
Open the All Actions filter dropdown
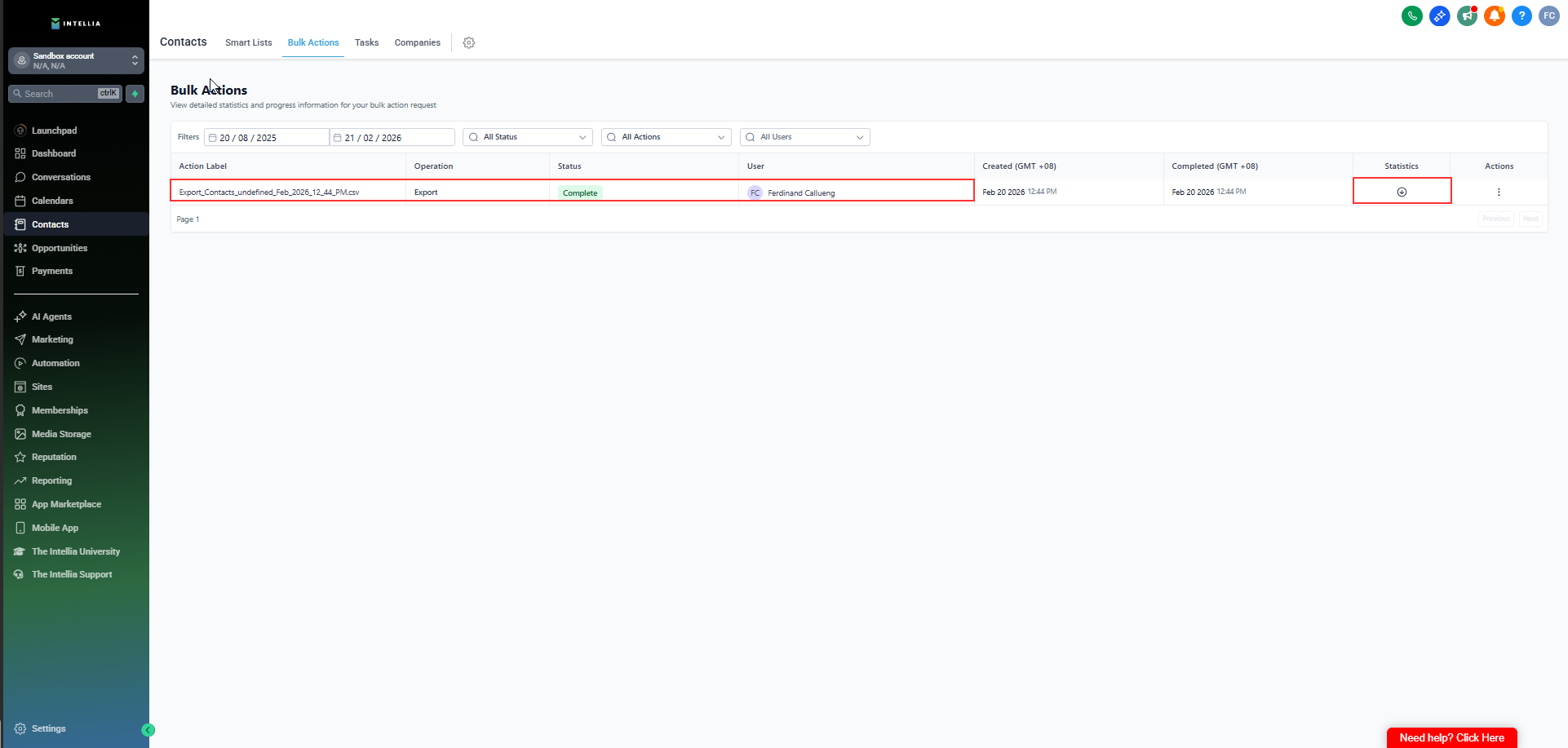click(x=667, y=137)
